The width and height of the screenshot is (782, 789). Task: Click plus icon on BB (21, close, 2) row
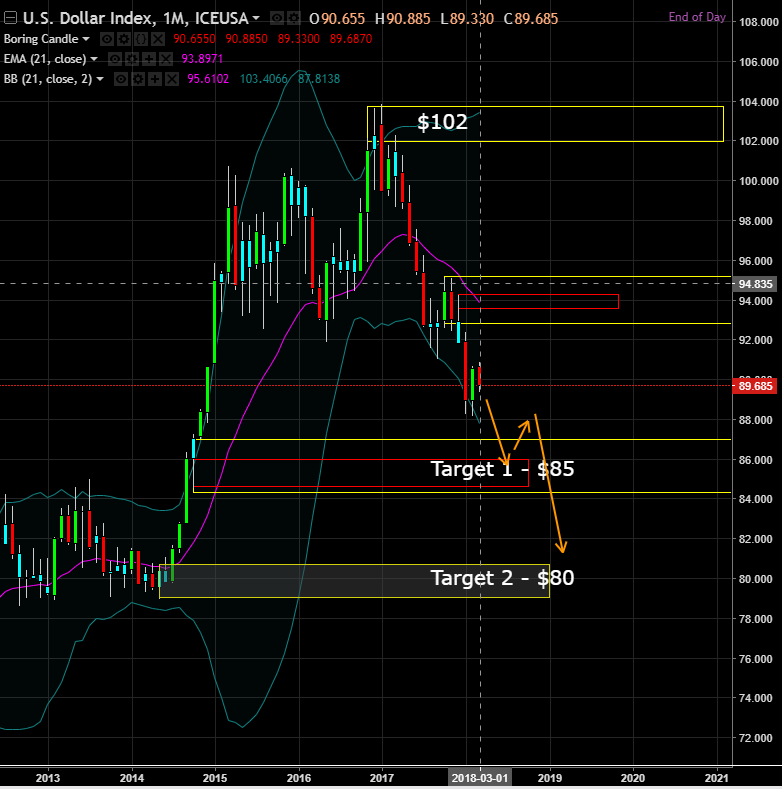(x=155, y=79)
